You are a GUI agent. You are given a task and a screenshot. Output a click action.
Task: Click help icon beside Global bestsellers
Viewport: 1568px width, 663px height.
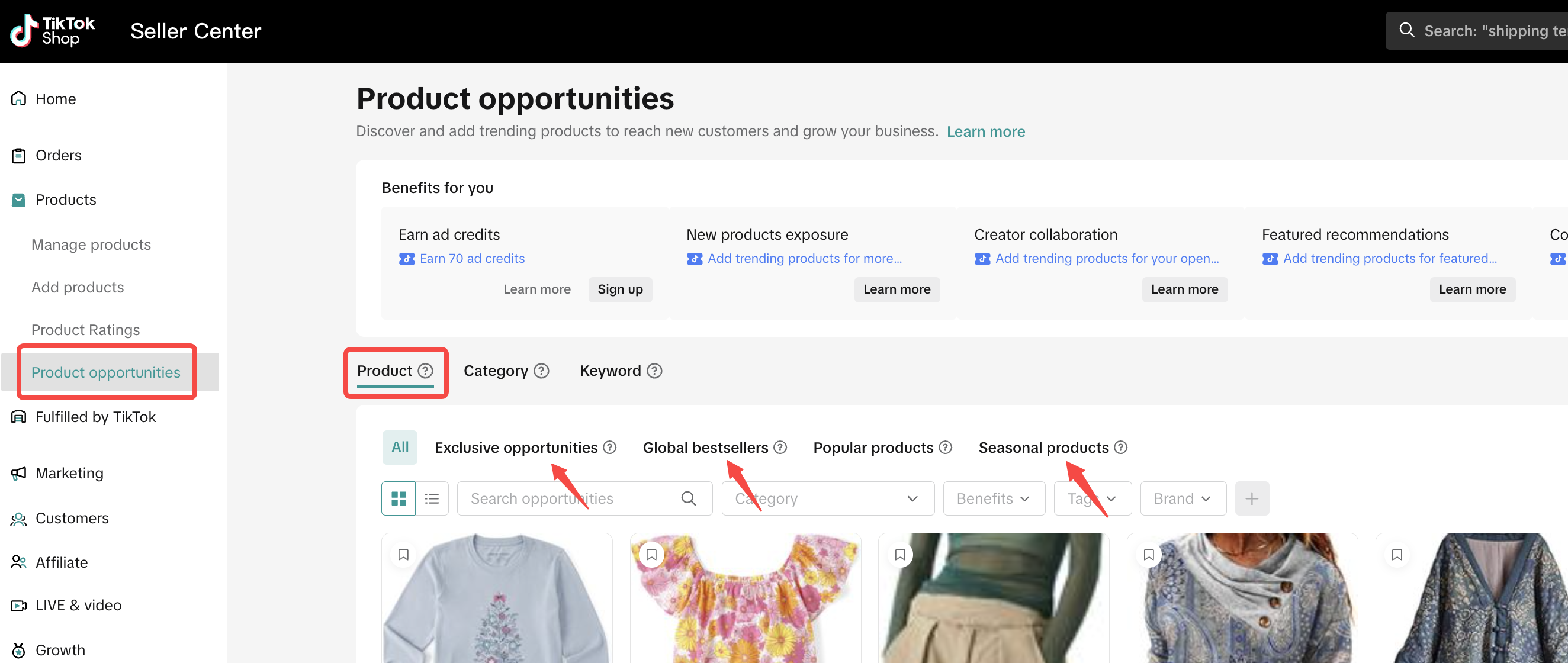(x=780, y=448)
